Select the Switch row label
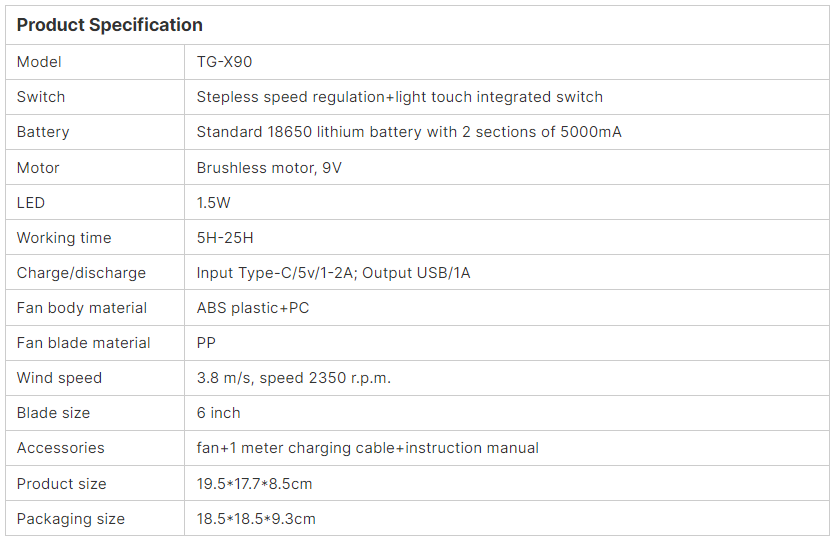 (x=41, y=97)
